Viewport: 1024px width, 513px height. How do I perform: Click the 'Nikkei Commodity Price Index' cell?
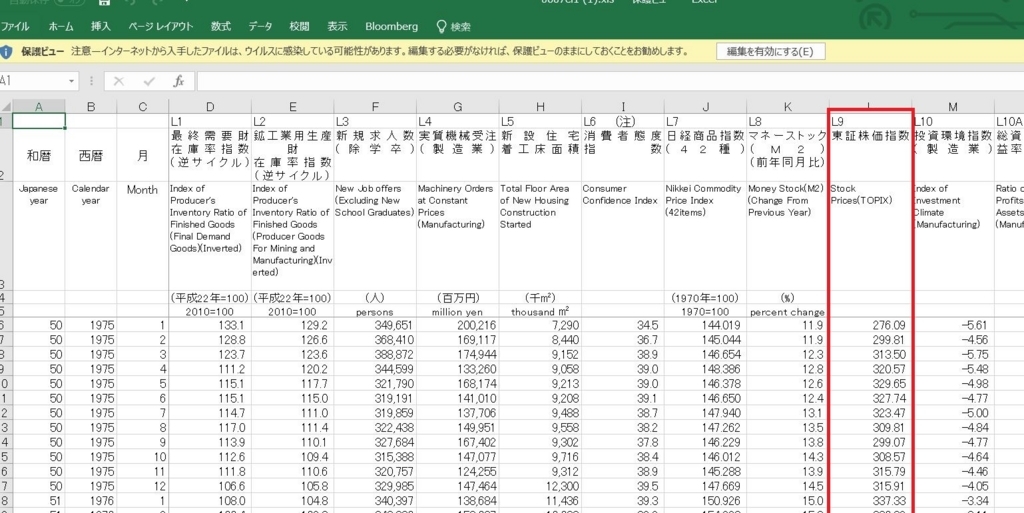pyautogui.click(x=705, y=236)
